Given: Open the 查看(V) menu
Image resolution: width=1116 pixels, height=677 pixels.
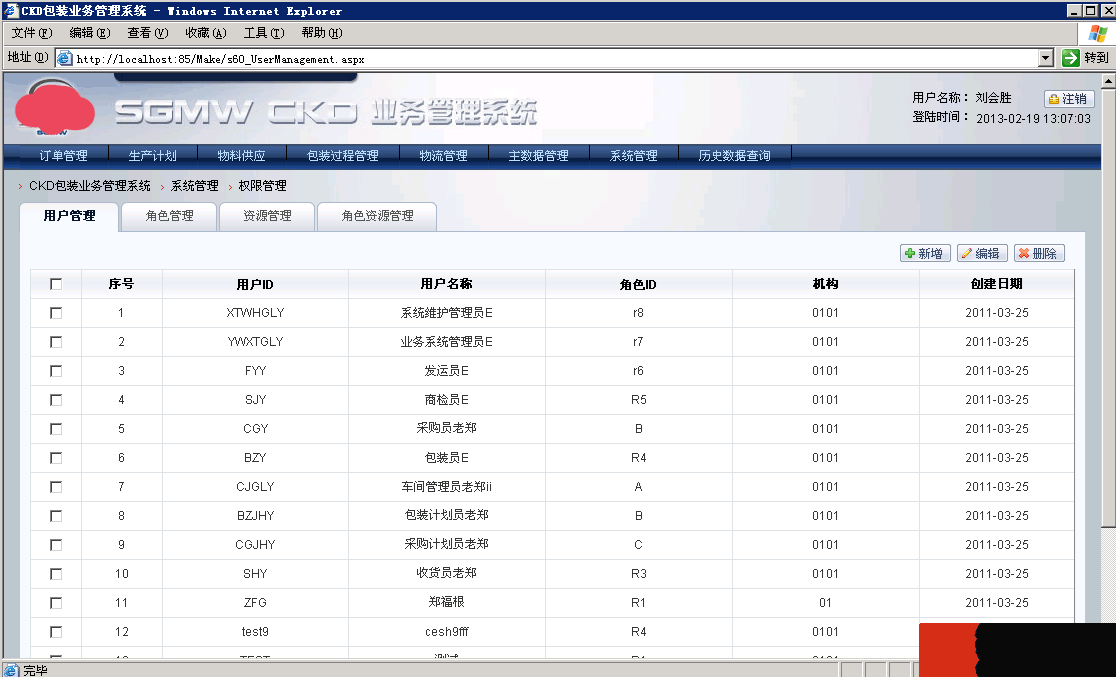Looking at the screenshot, I should pyautogui.click(x=147, y=33).
